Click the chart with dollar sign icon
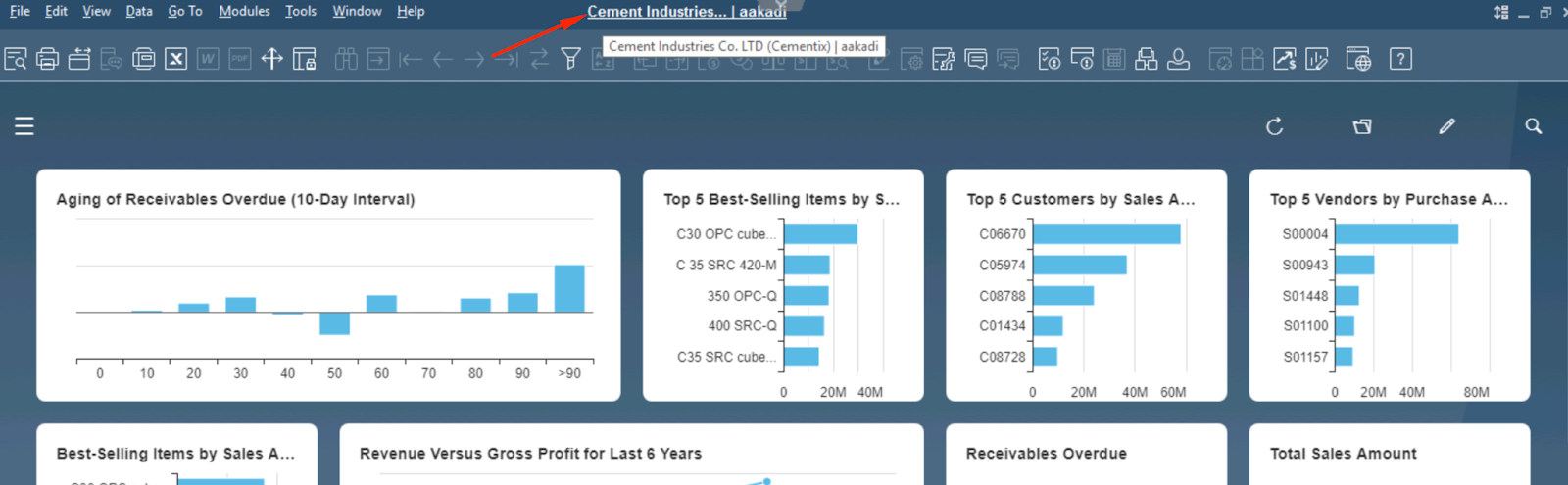Viewport: 1568px width, 485px height. tap(1284, 59)
